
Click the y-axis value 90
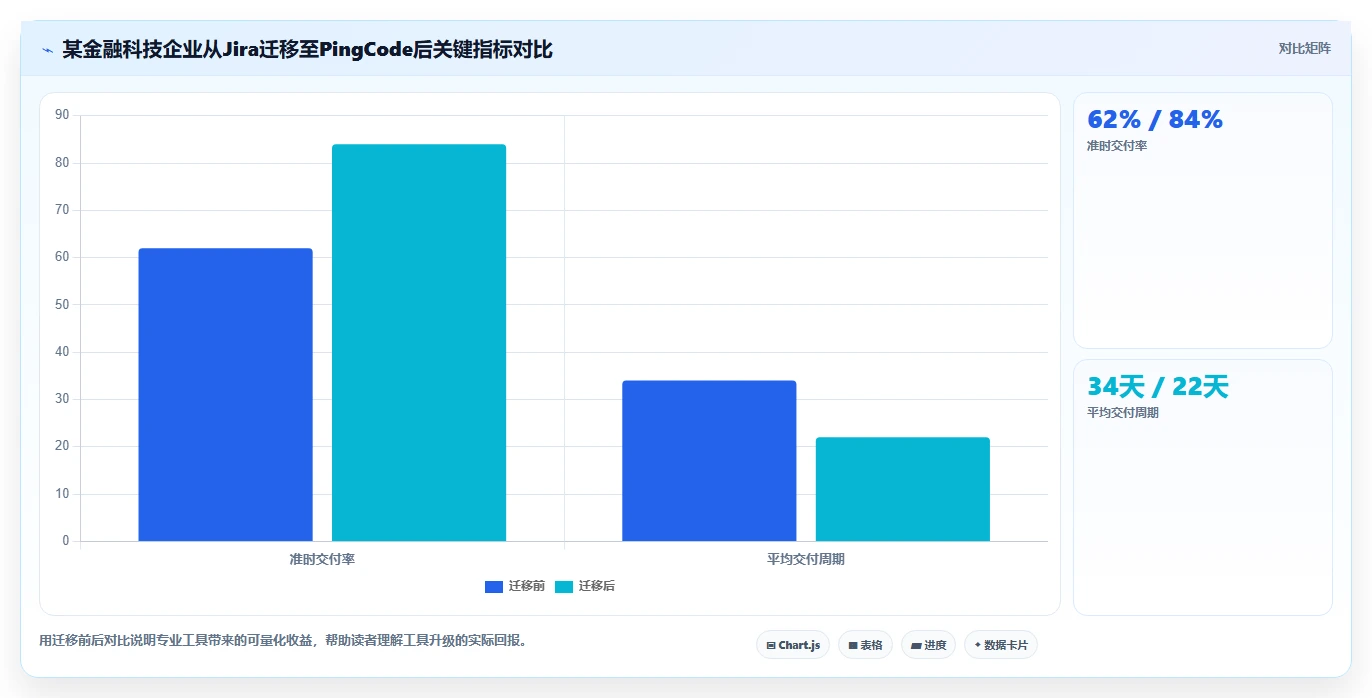point(62,115)
